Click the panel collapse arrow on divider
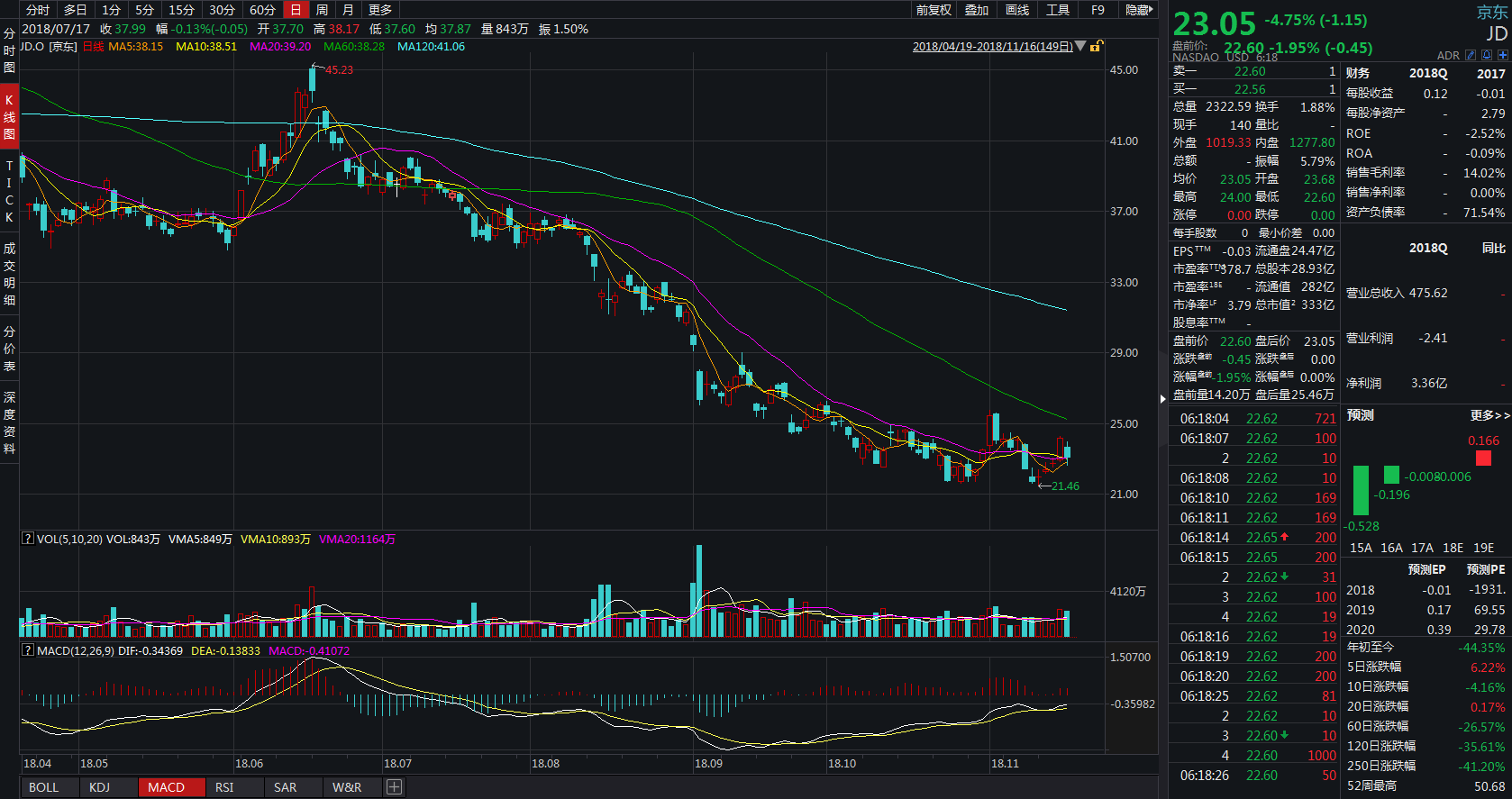The height and width of the screenshot is (799, 1512). [x=1162, y=397]
